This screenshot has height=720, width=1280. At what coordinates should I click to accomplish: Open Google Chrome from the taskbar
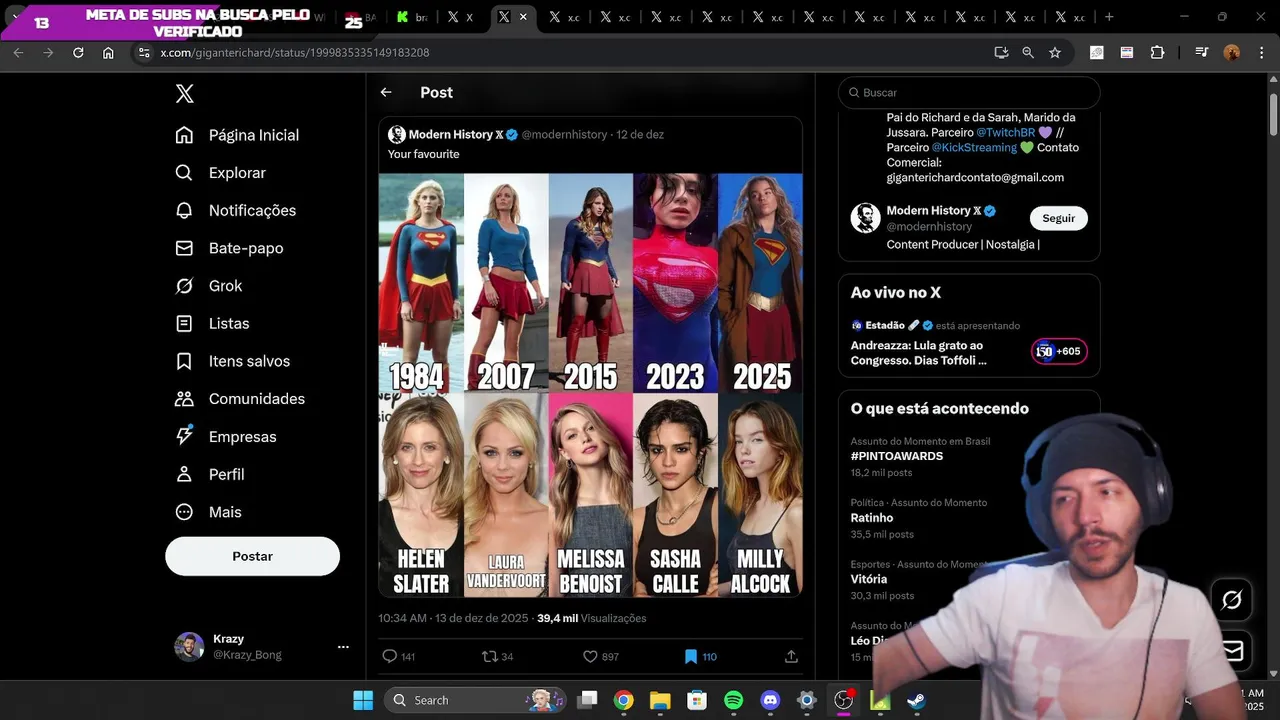click(x=624, y=700)
